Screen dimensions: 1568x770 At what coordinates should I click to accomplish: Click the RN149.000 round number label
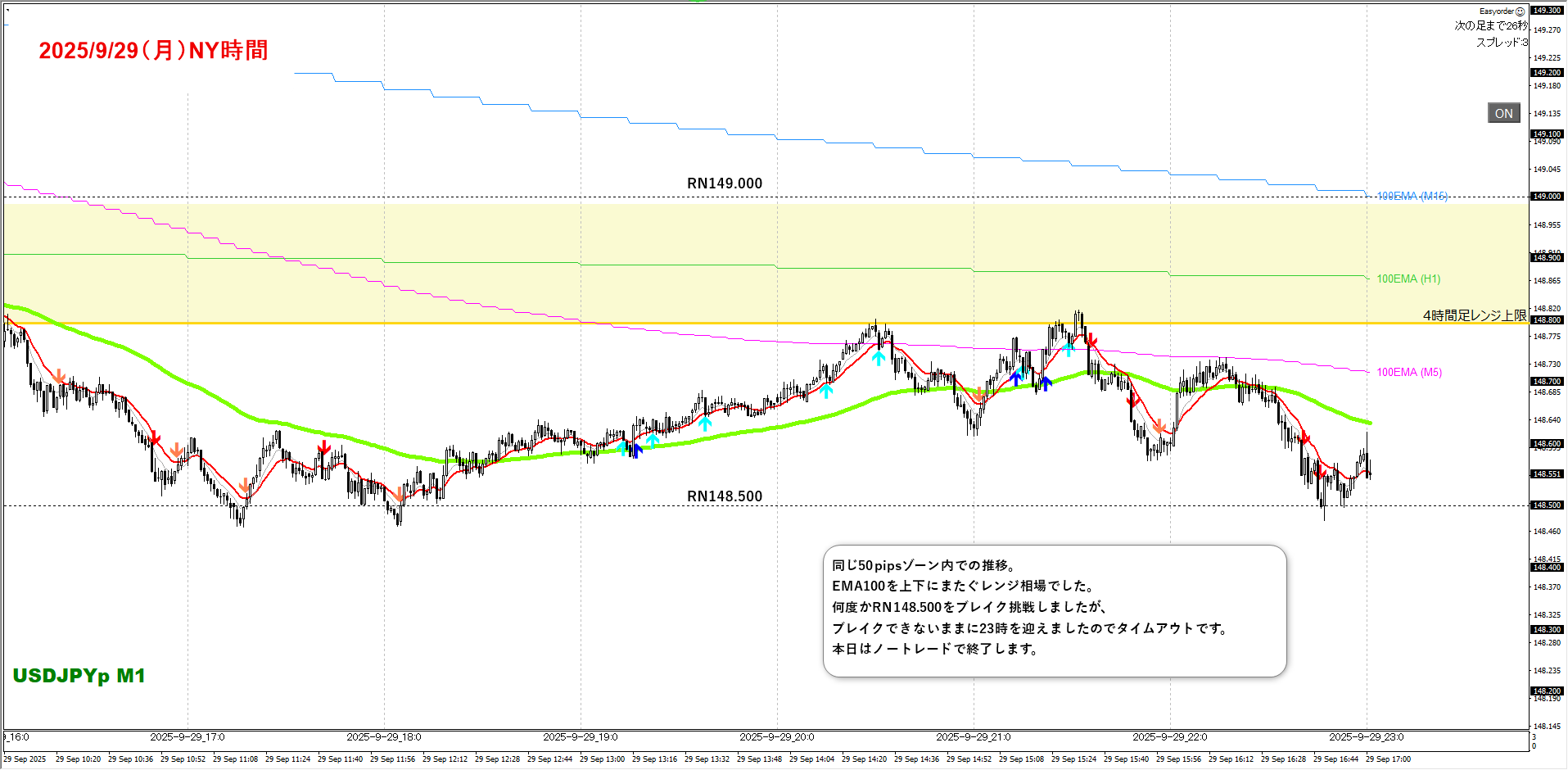coord(724,183)
